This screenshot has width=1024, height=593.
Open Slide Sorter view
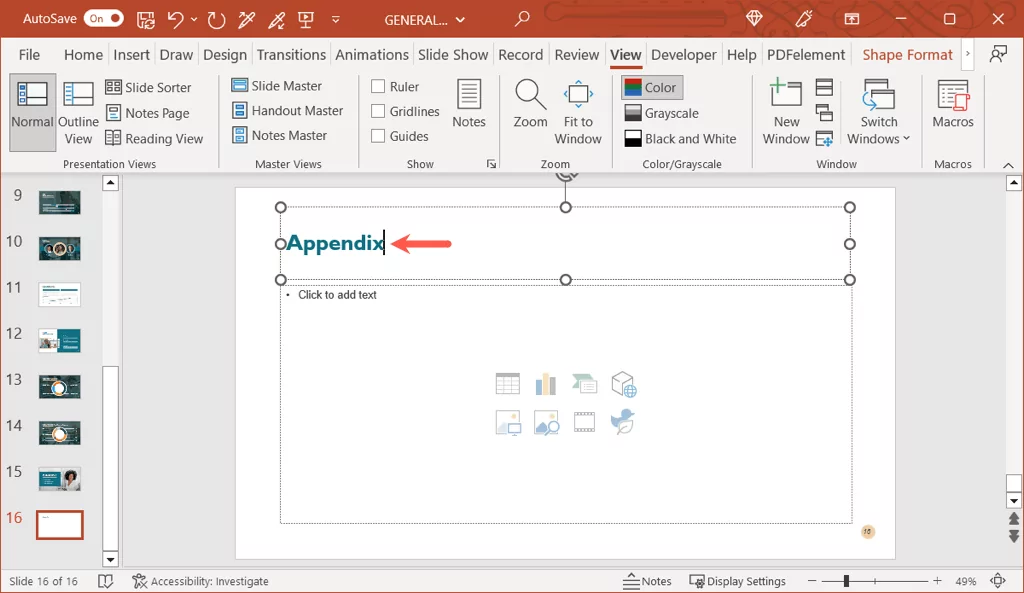pos(148,87)
